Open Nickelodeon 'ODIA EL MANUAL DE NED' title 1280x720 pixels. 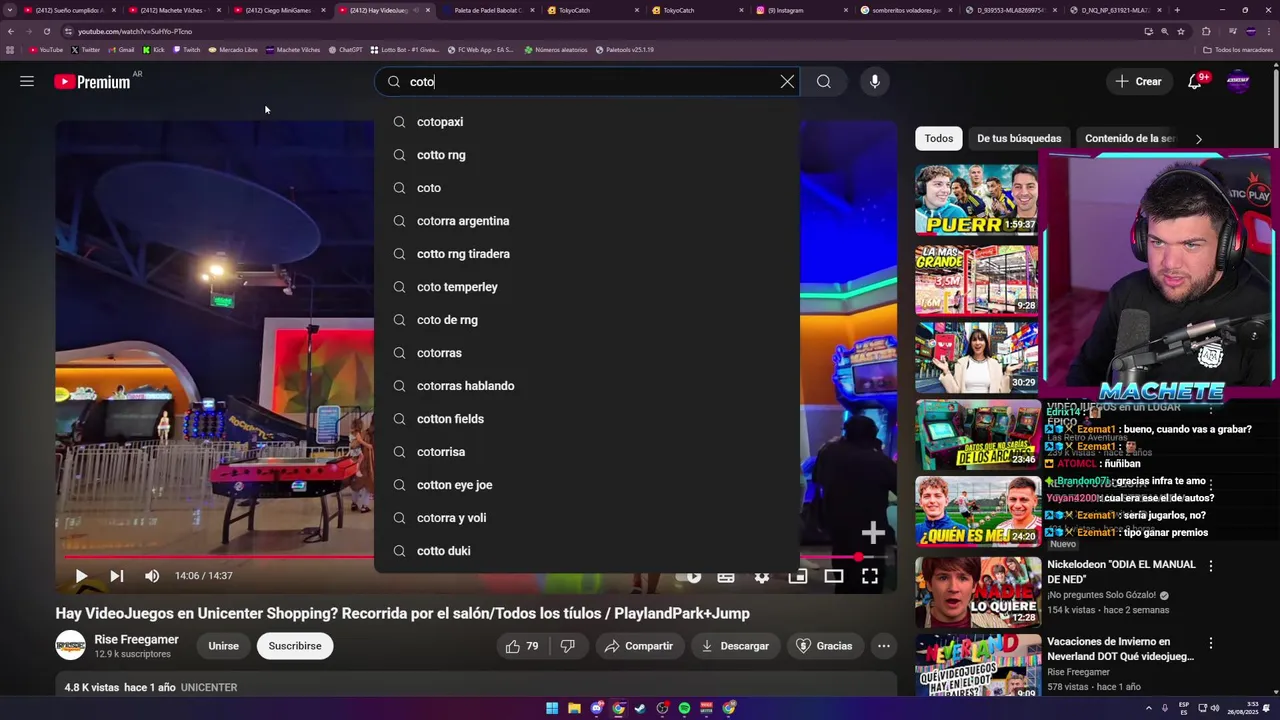click(x=1121, y=572)
